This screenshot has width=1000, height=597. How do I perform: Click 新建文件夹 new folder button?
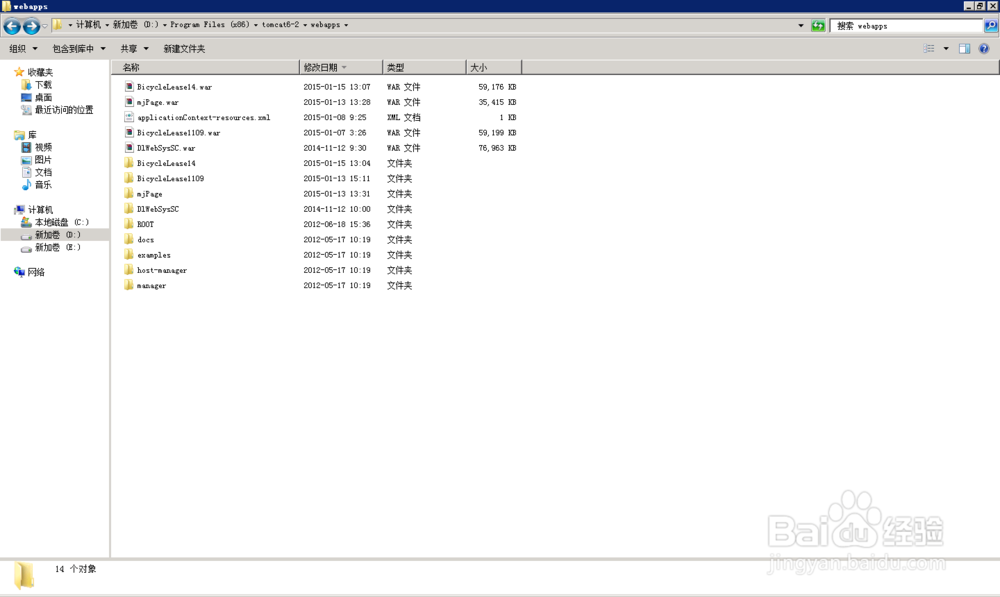184,48
